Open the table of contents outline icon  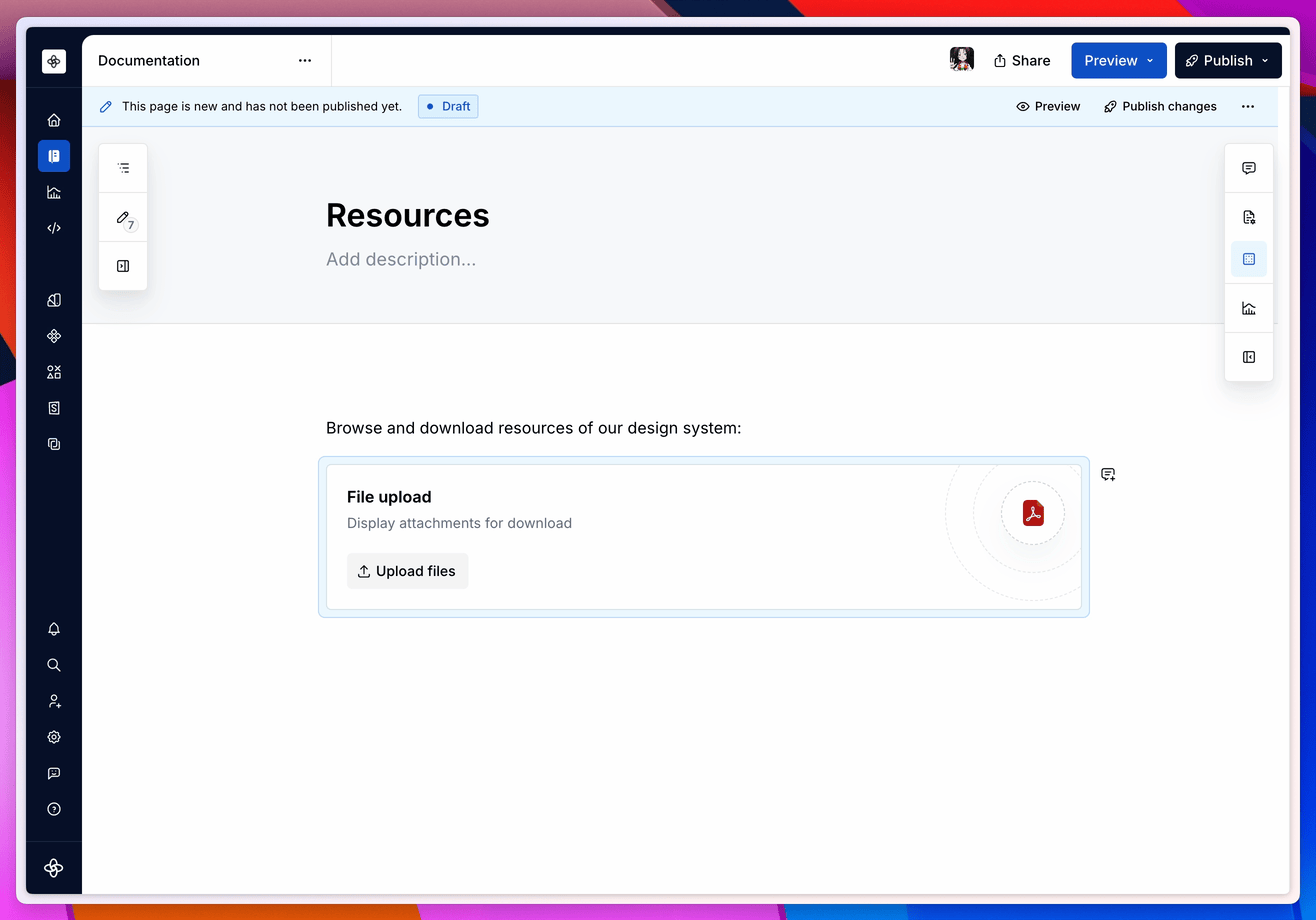click(x=123, y=168)
